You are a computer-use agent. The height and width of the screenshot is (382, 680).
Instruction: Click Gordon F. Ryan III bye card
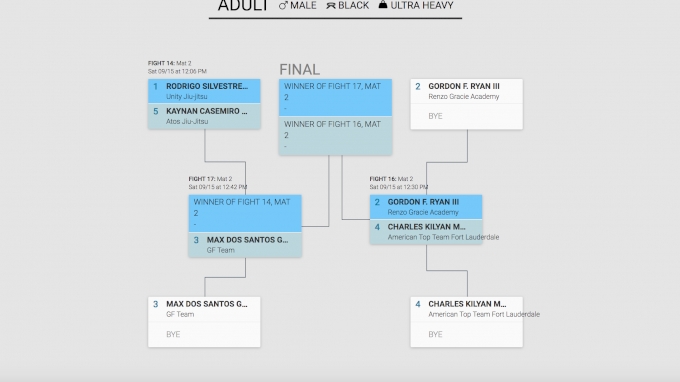click(x=467, y=104)
